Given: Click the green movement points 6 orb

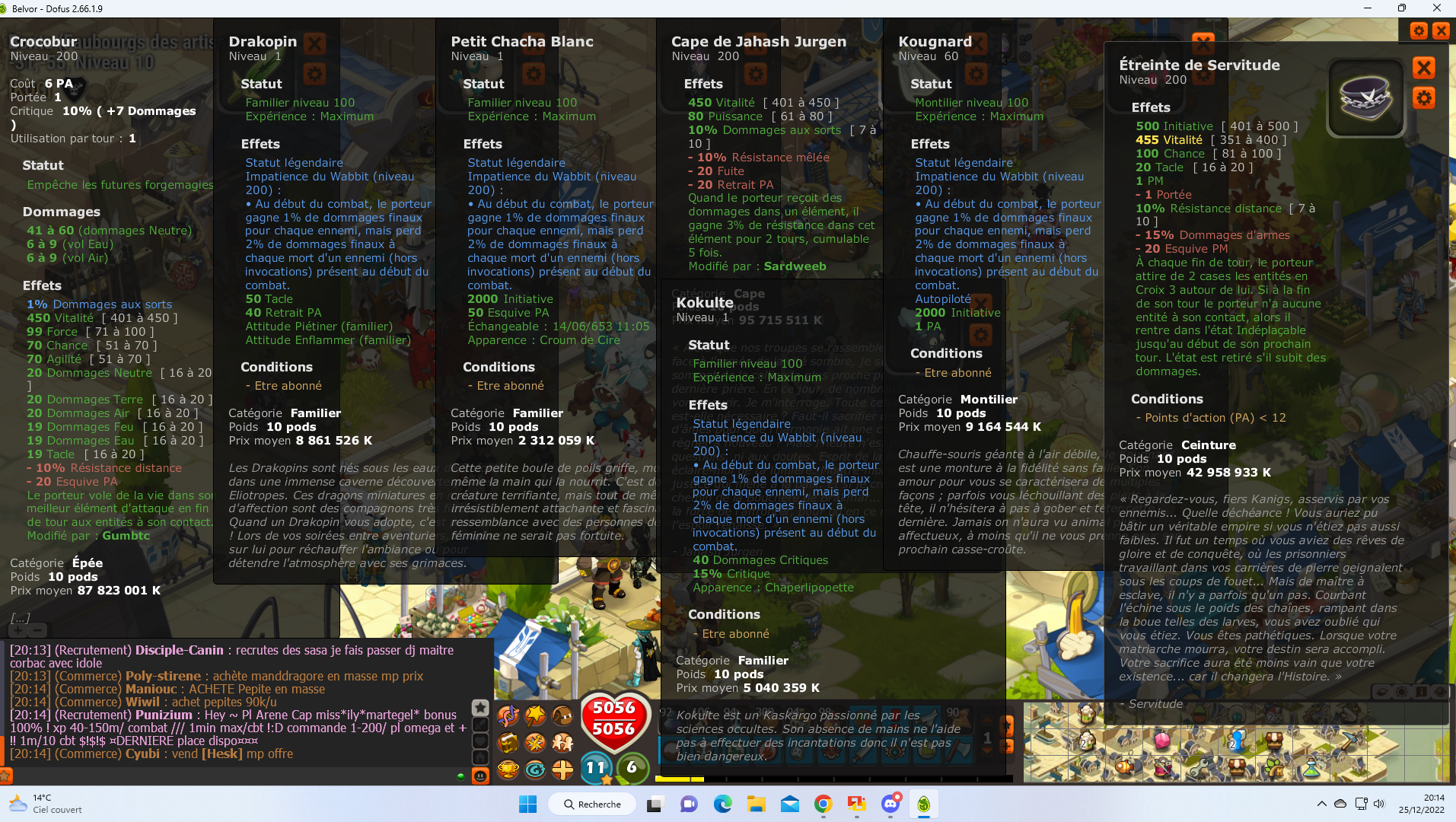Looking at the screenshot, I should 633,769.
